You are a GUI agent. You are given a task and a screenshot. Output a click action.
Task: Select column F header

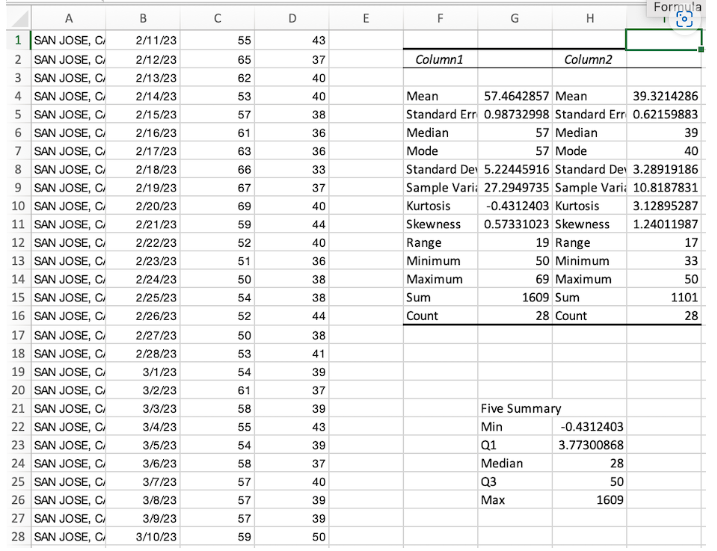[440, 19]
